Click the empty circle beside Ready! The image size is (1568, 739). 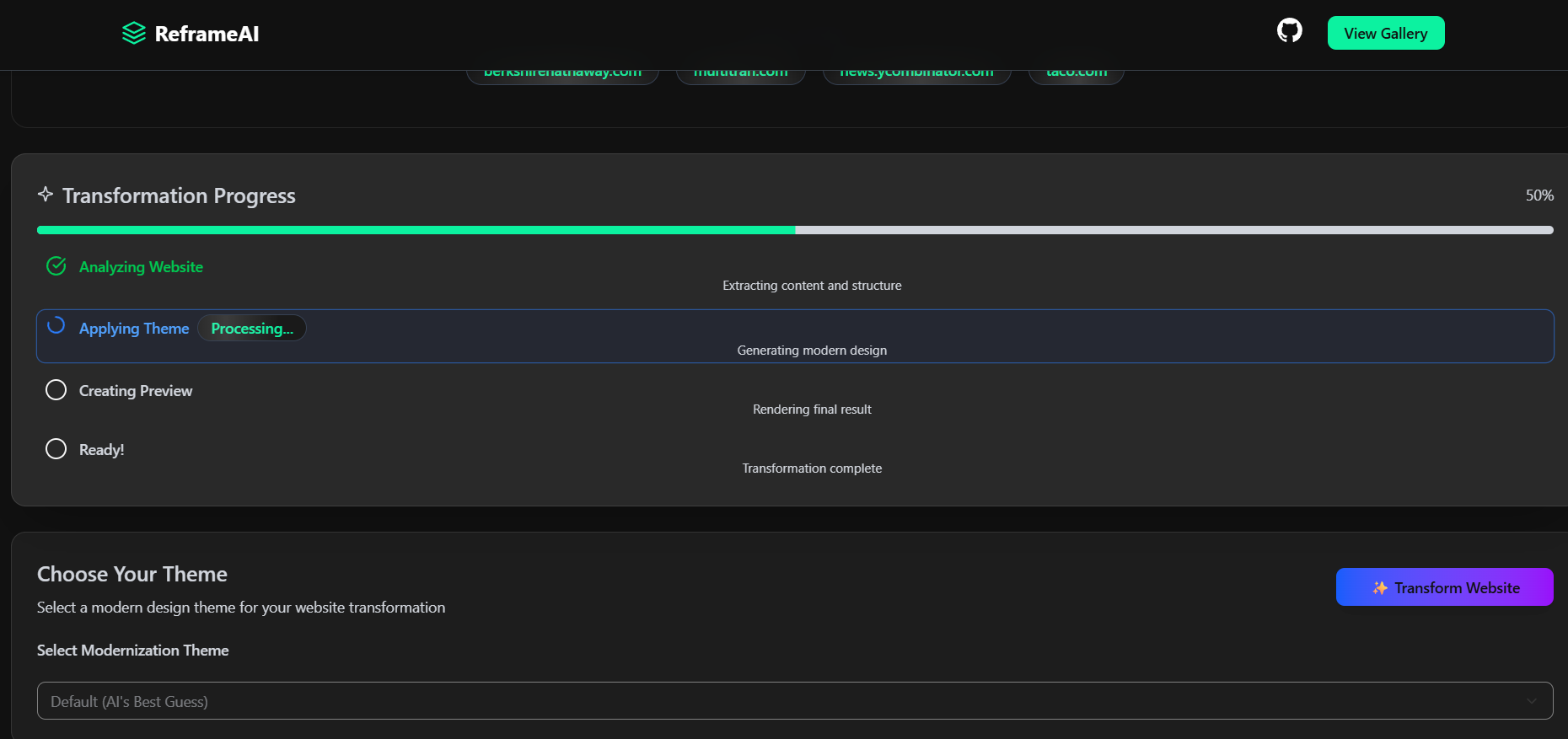coord(56,449)
